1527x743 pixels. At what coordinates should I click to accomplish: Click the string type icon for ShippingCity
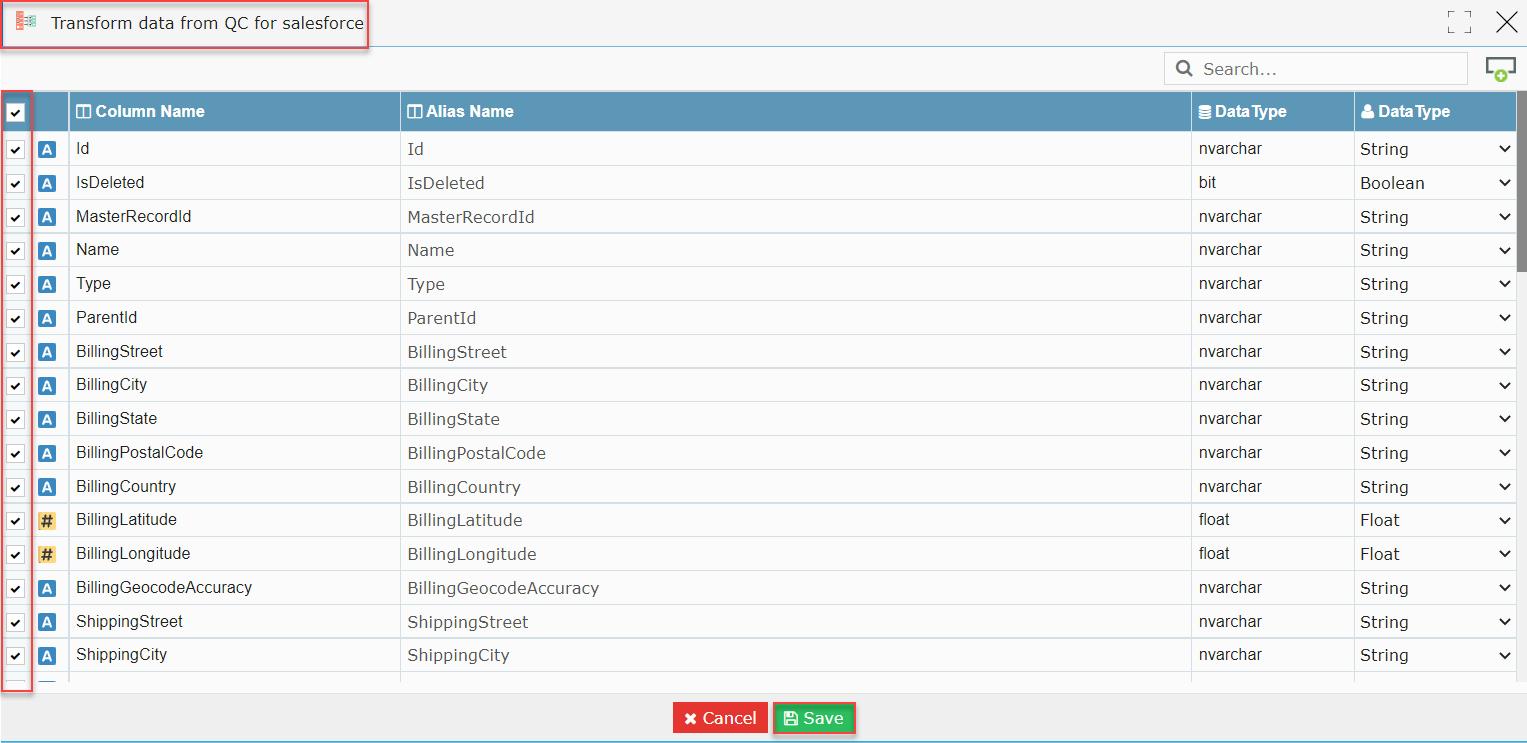pyautogui.click(x=47, y=656)
